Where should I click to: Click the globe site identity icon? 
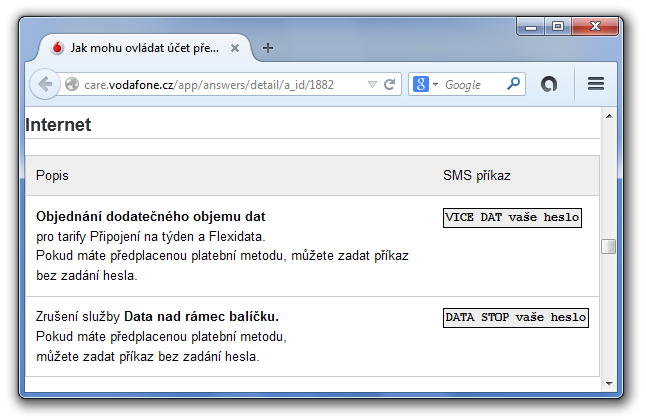pyautogui.click(x=72, y=84)
